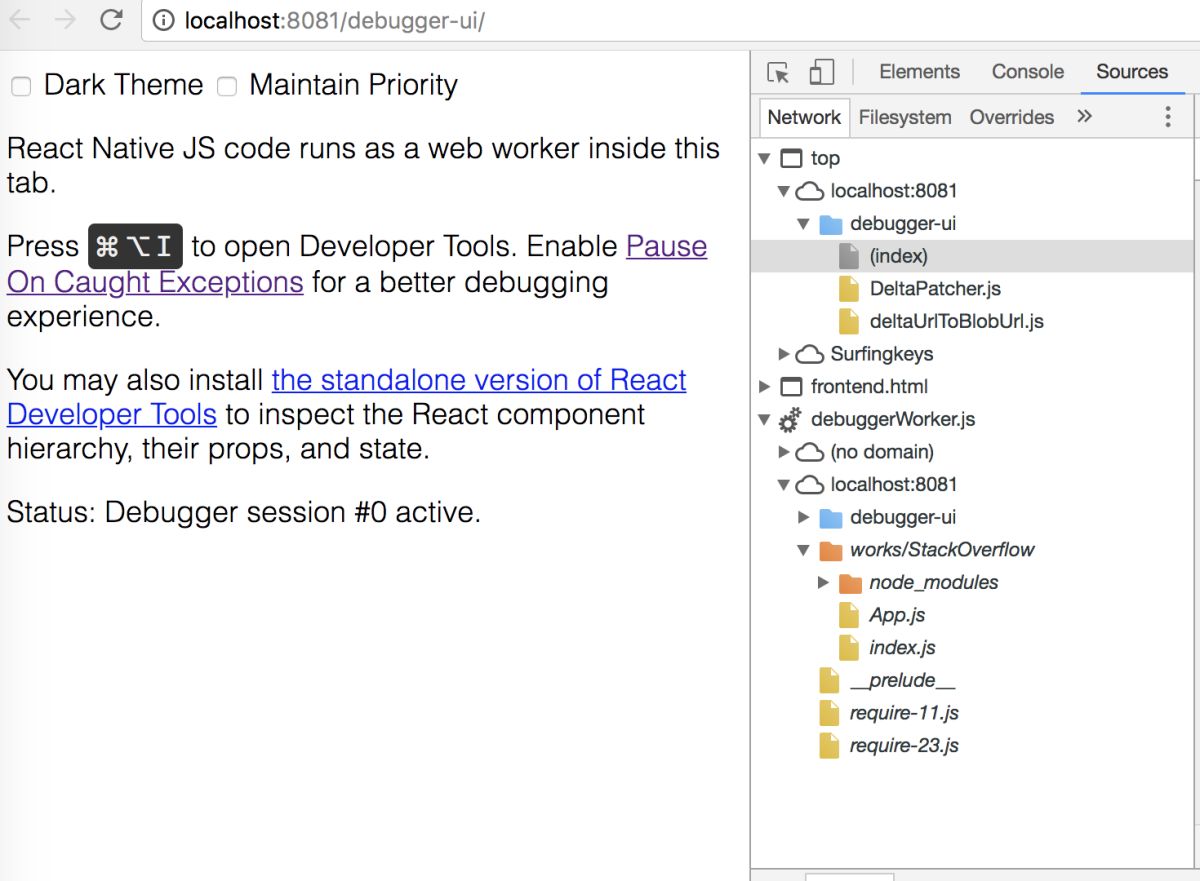This screenshot has width=1200, height=881.
Task: Open the __prelude__ file
Action: tap(901, 680)
